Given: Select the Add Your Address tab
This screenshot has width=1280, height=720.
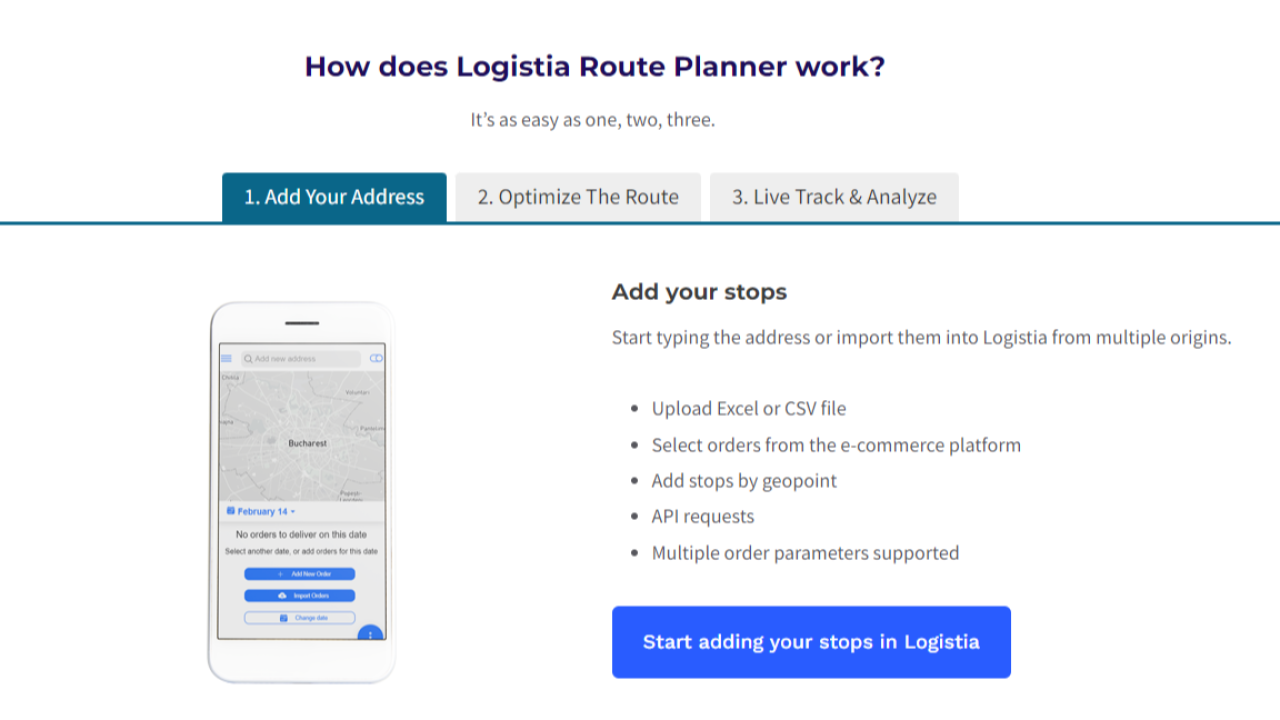Looking at the screenshot, I should (x=334, y=197).
